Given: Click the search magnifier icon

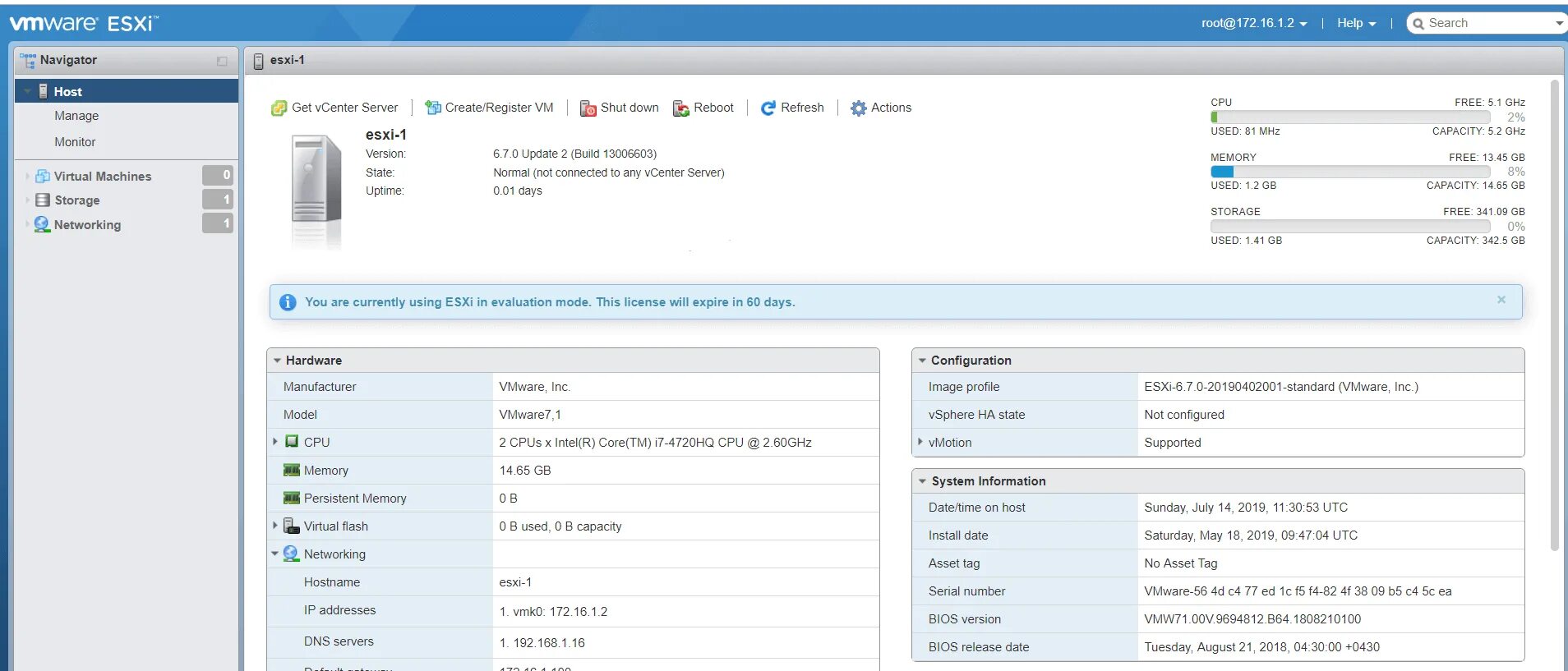Looking at the screenshot, I should tap(1418, 24).
